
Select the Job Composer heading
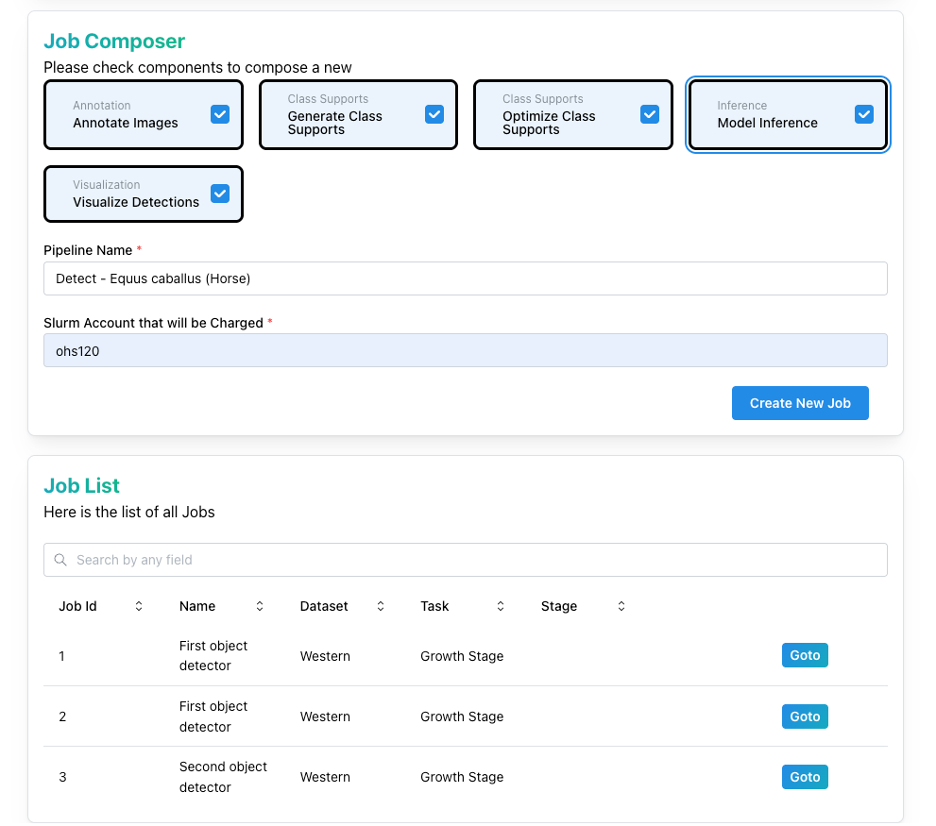114,41
